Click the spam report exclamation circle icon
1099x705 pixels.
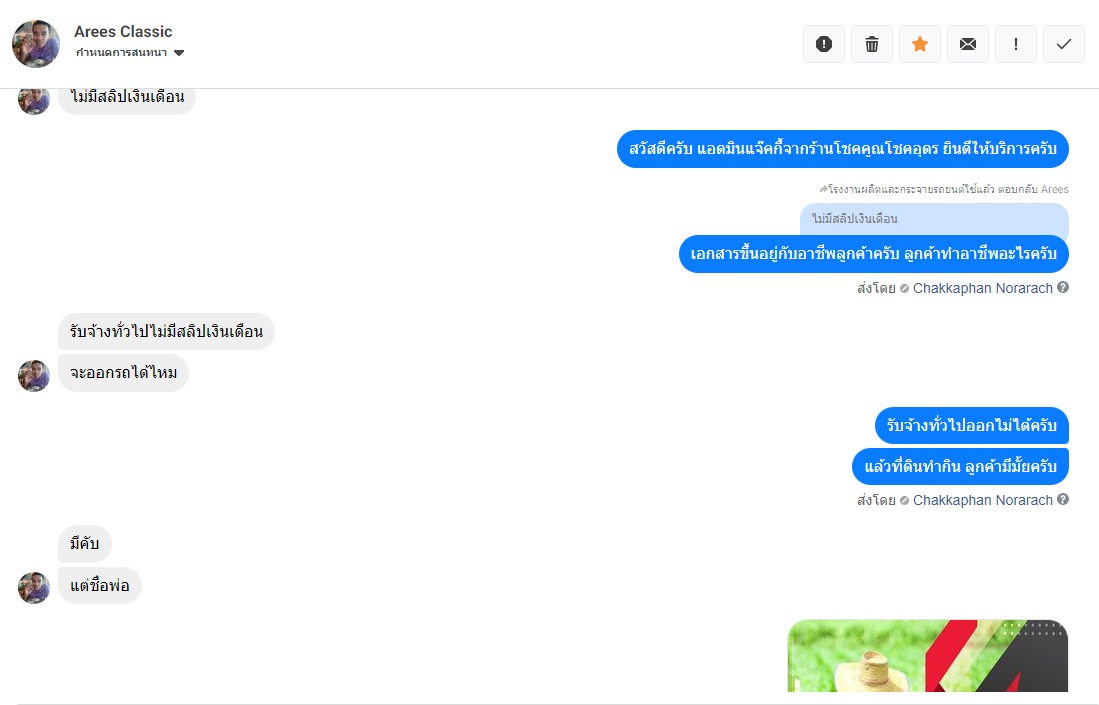coord(824,44)
